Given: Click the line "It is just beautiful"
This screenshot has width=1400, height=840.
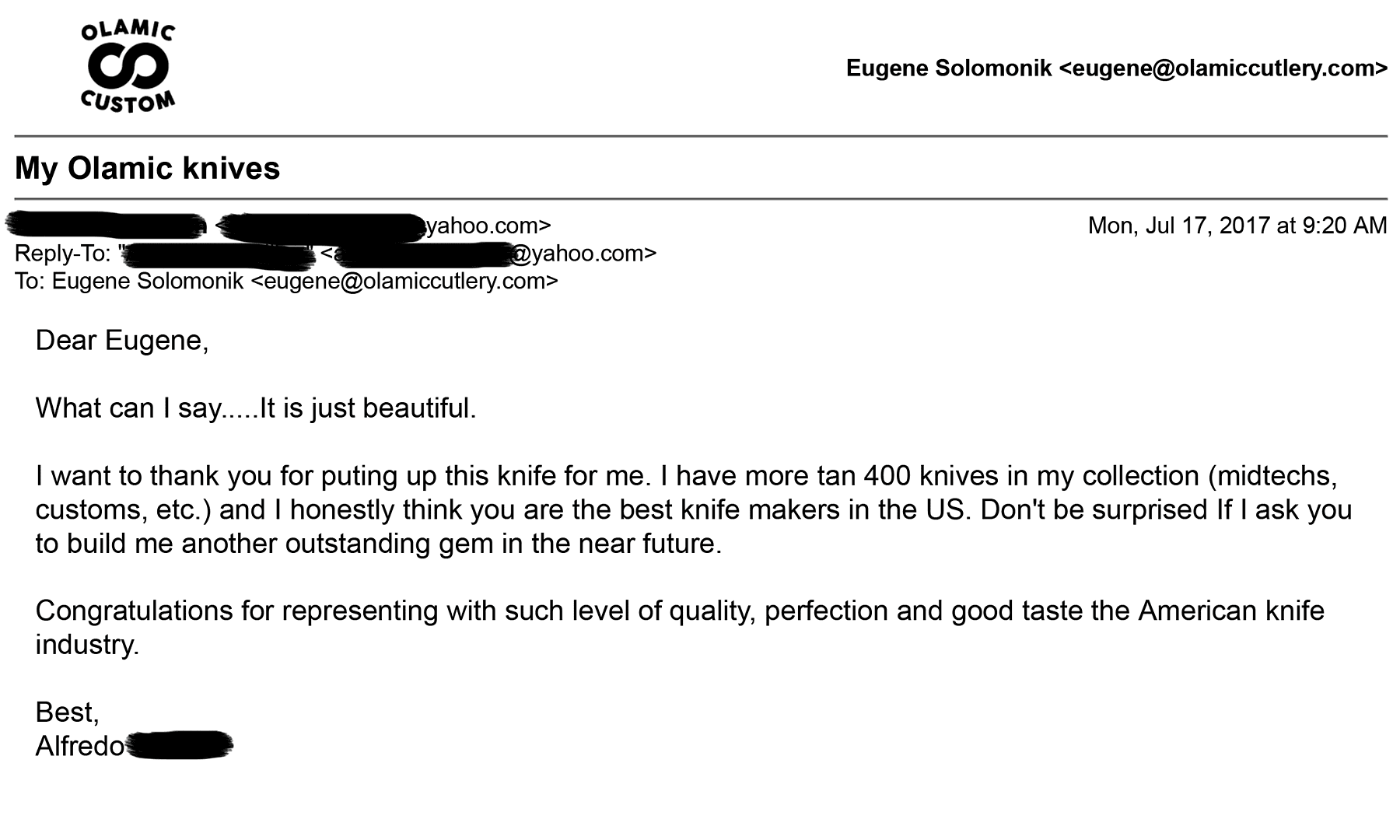Looking at the screenshot, I should point(367,408).
